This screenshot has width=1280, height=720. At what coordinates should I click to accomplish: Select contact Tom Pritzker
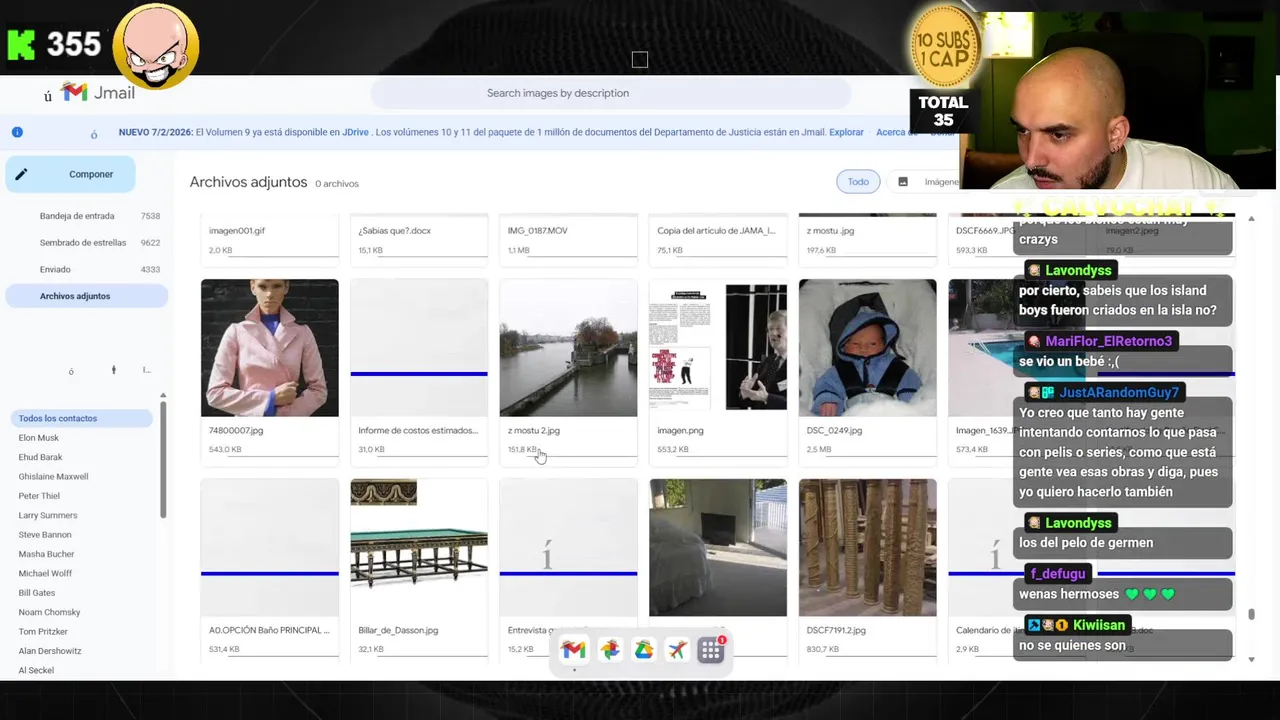(x=44, y=632)
